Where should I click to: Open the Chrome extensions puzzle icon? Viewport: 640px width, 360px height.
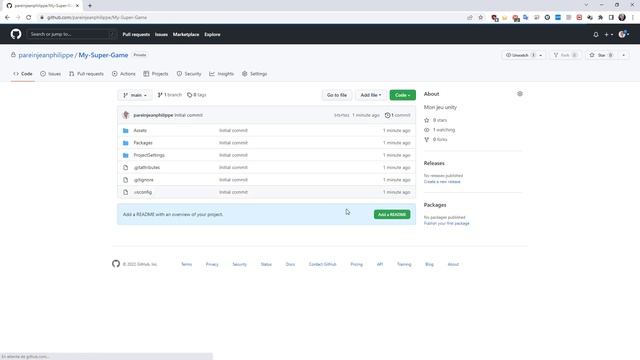point(600,18)
